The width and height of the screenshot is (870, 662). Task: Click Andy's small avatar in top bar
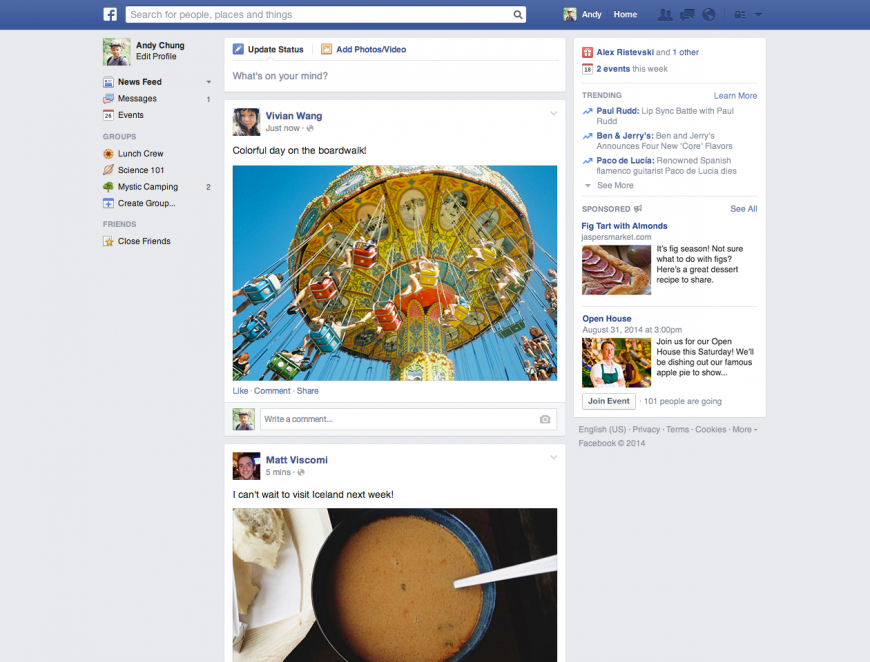tap(570, 14)
